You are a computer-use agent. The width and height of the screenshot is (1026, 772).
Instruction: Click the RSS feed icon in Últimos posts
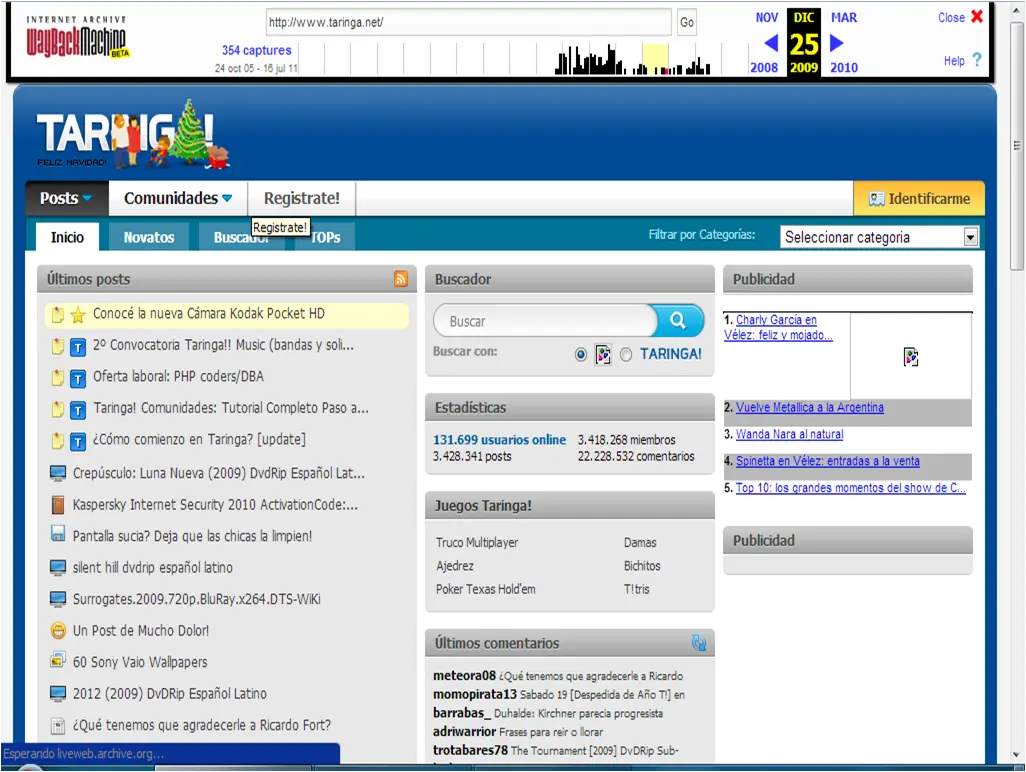[401, 279]
